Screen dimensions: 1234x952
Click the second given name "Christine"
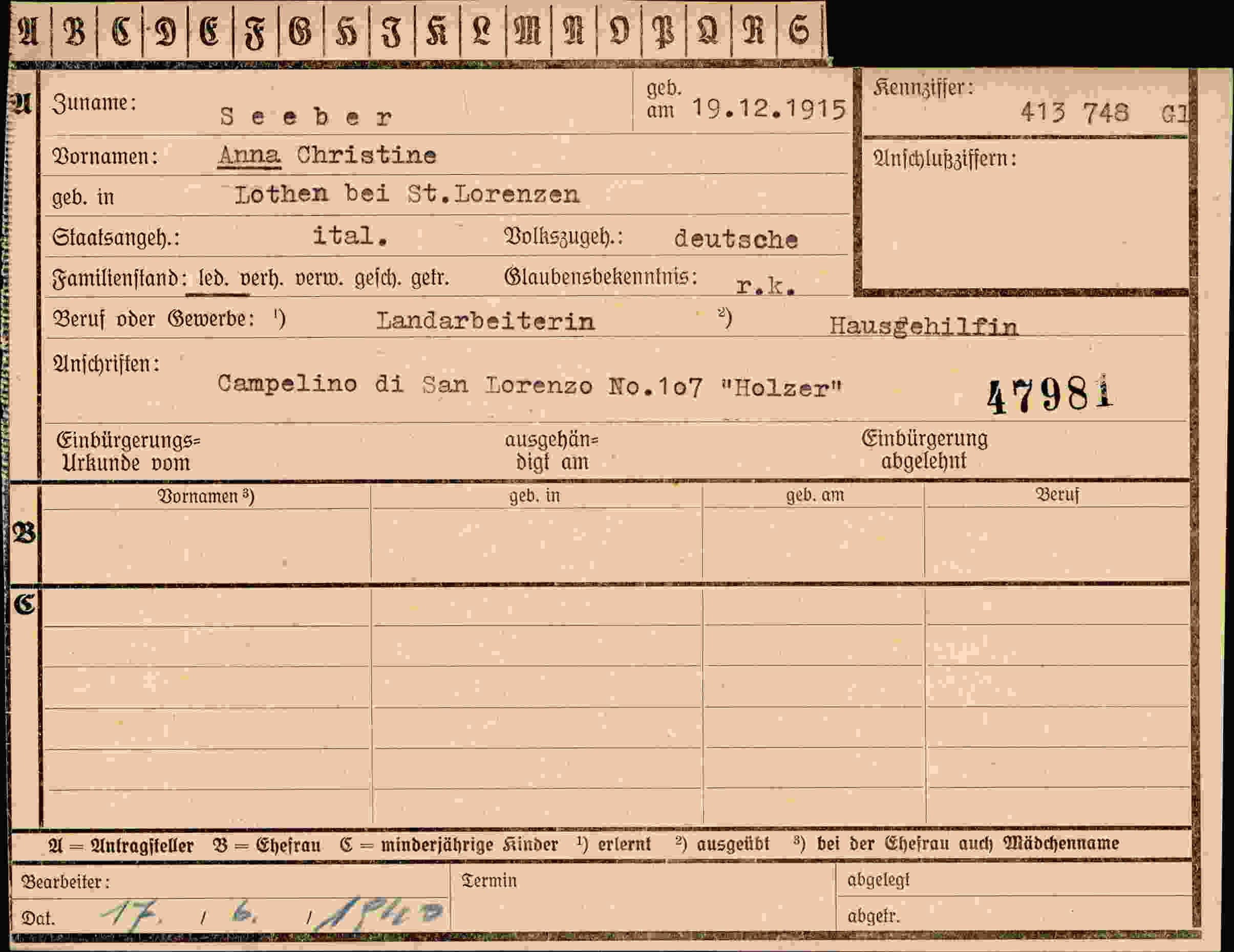[x=367, y=155]
